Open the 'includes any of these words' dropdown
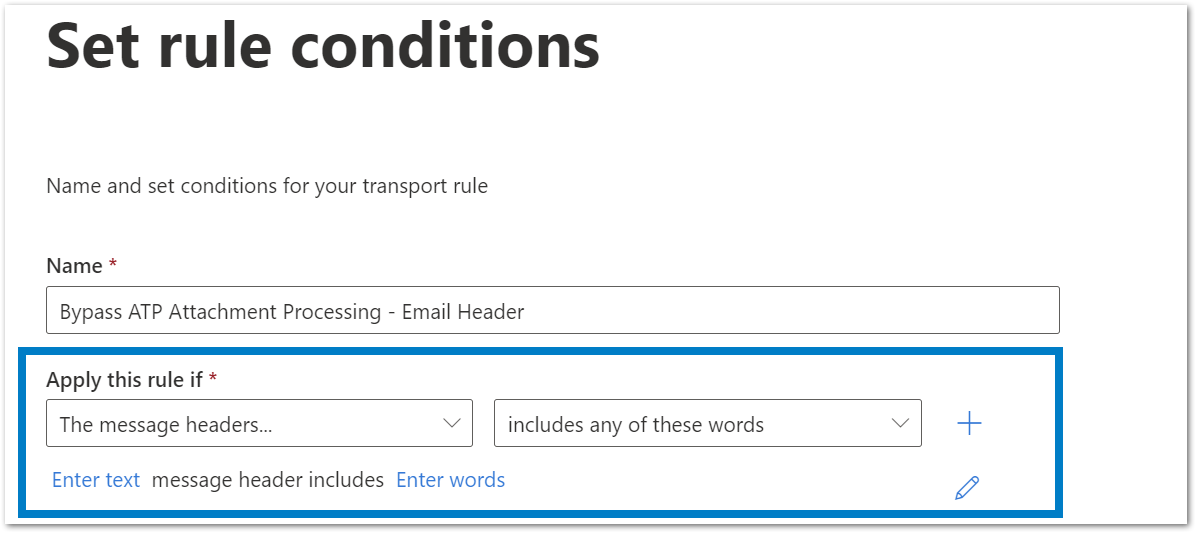 coord(708,423)
